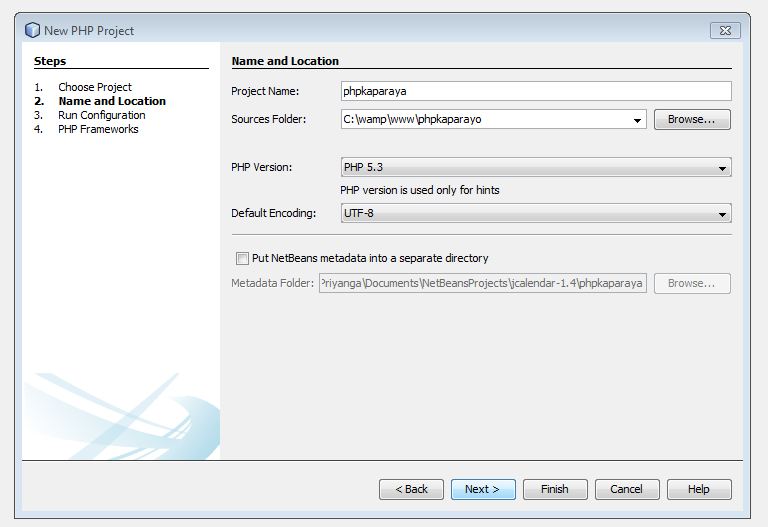
Task: Click the PHP Version label
Action: tap(262, 167)
